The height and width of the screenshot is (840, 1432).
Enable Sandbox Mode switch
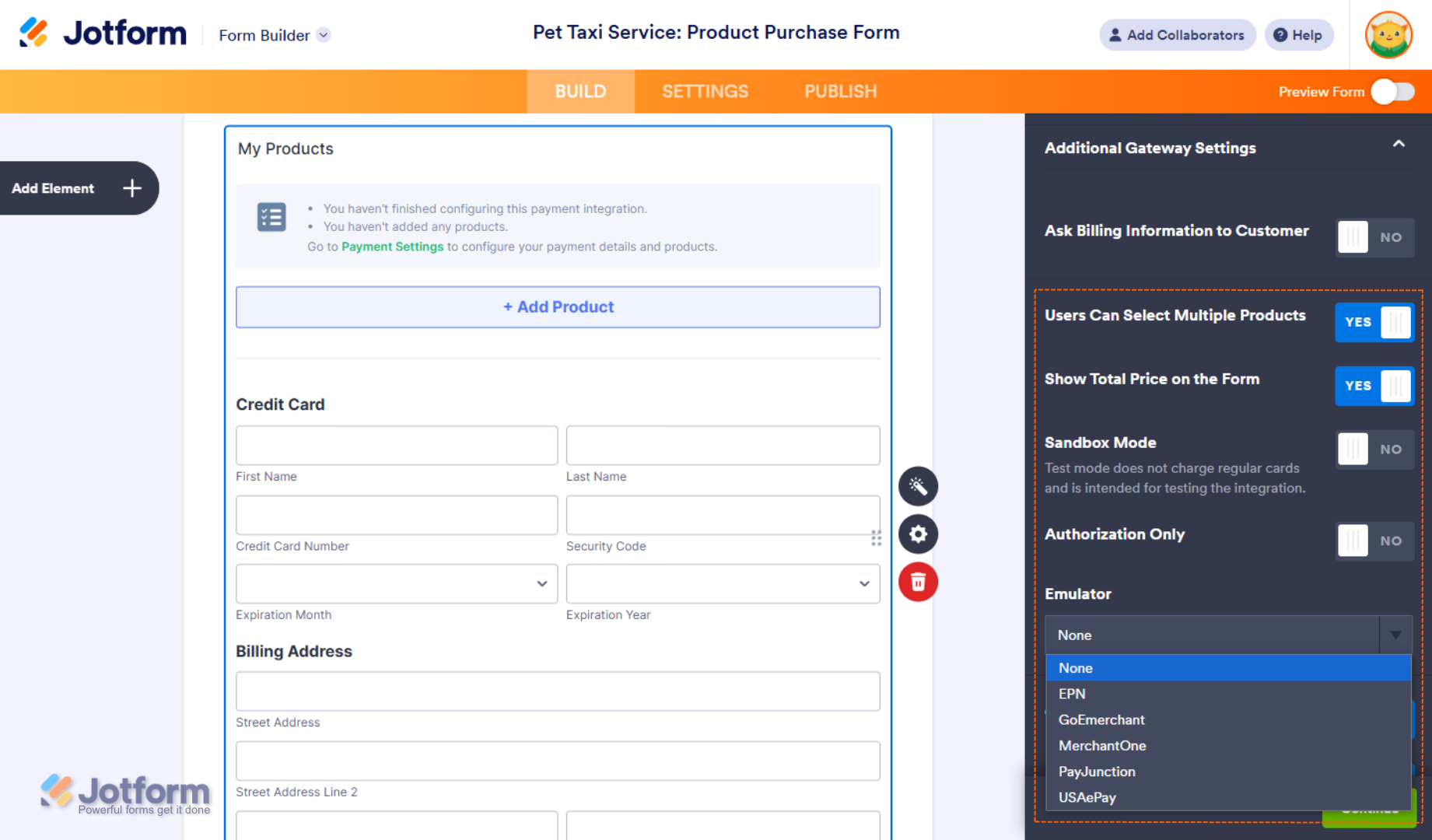[x=1374, y=450]
